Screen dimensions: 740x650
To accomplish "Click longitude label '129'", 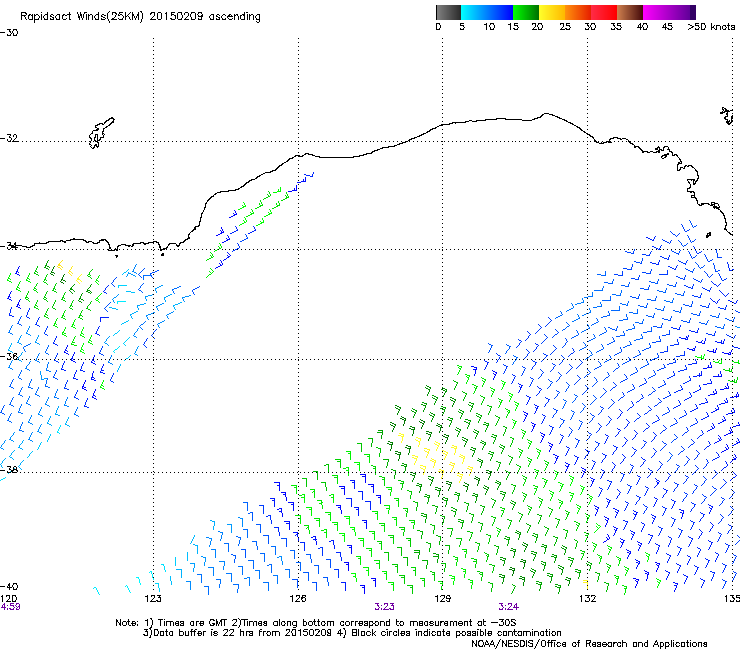I will (x=443, y=599).
